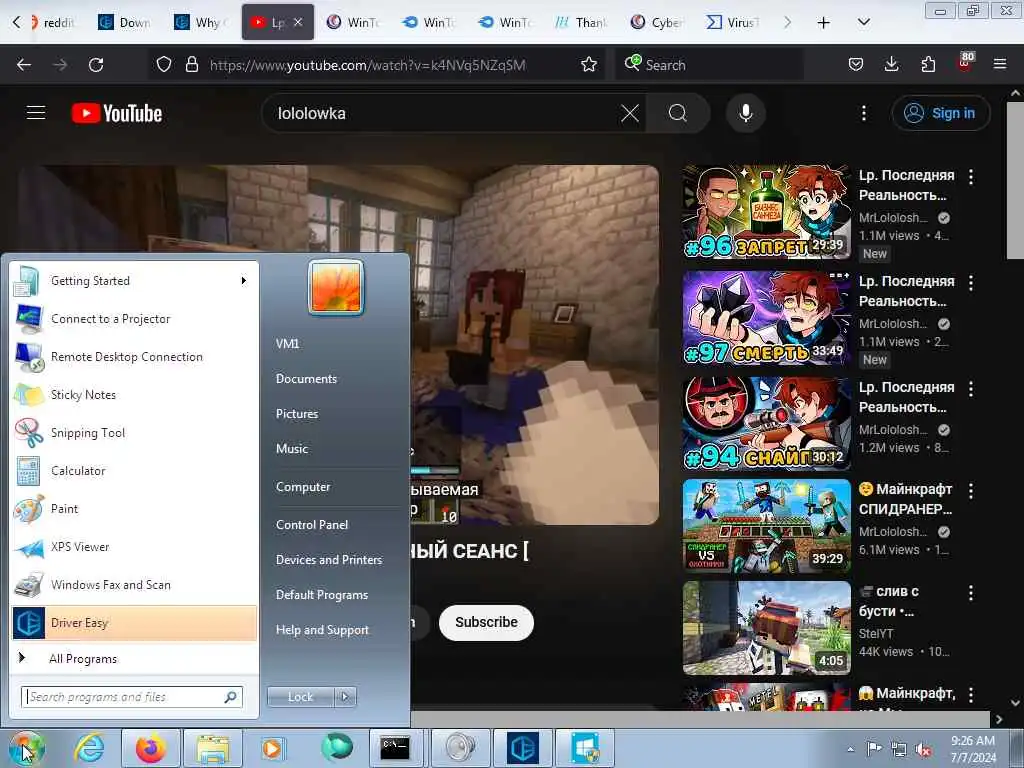Screen dimensions: 1024x768
Task: Click the Firefox taskbar icon
Action: pyautogui.click(x=151, y=748)
